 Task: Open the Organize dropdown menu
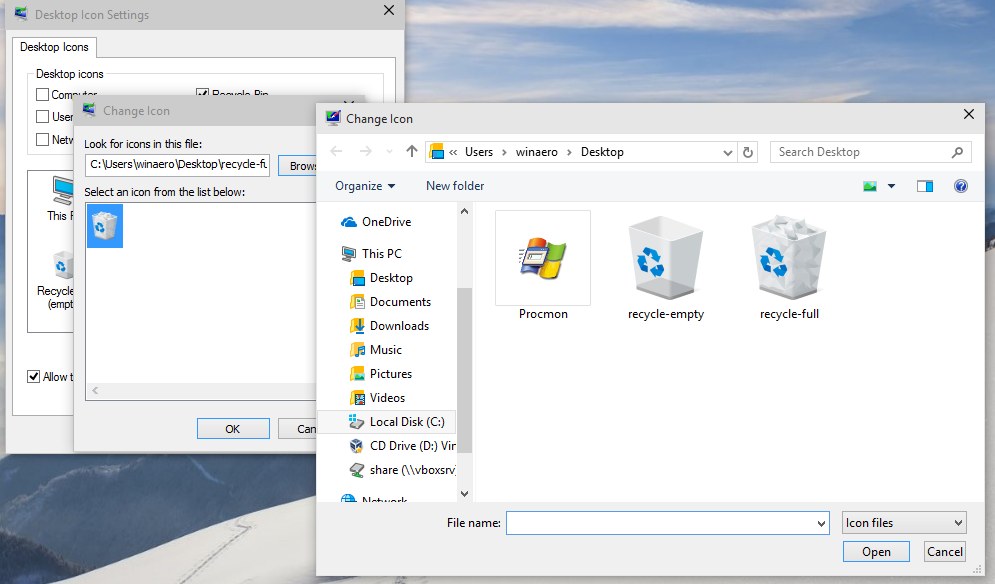click(365, 185)
